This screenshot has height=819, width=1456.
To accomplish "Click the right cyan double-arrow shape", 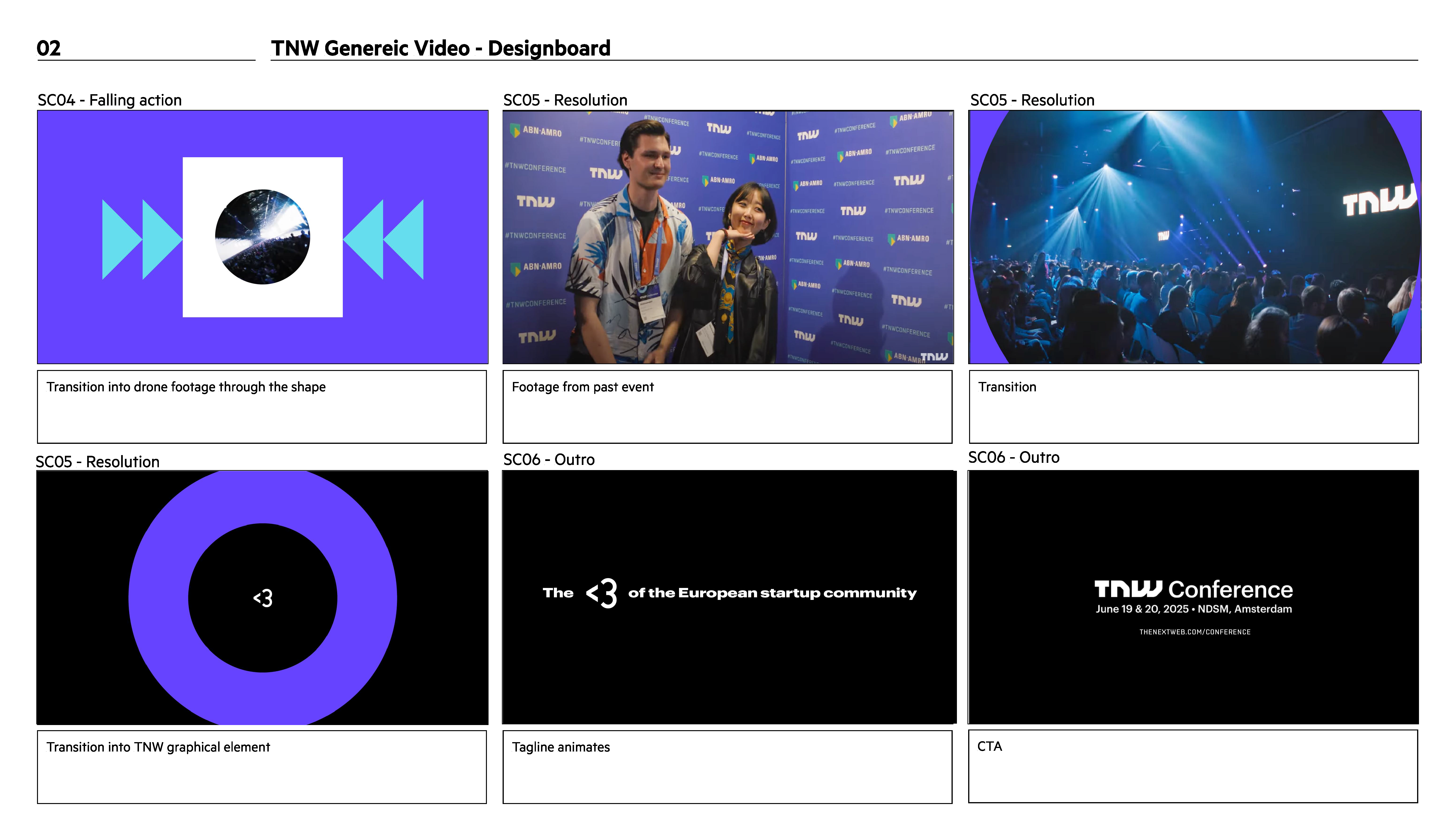I will [x=383, y=240].
